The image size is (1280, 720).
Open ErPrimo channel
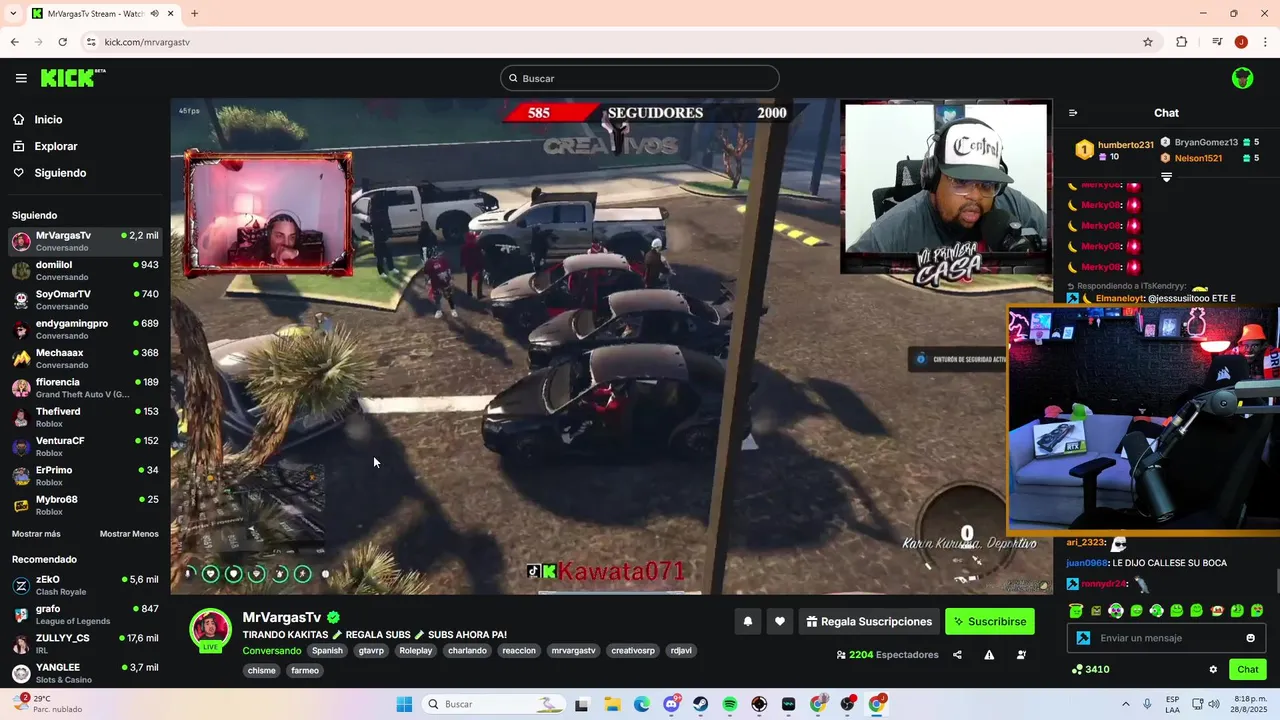coord(85,476)
